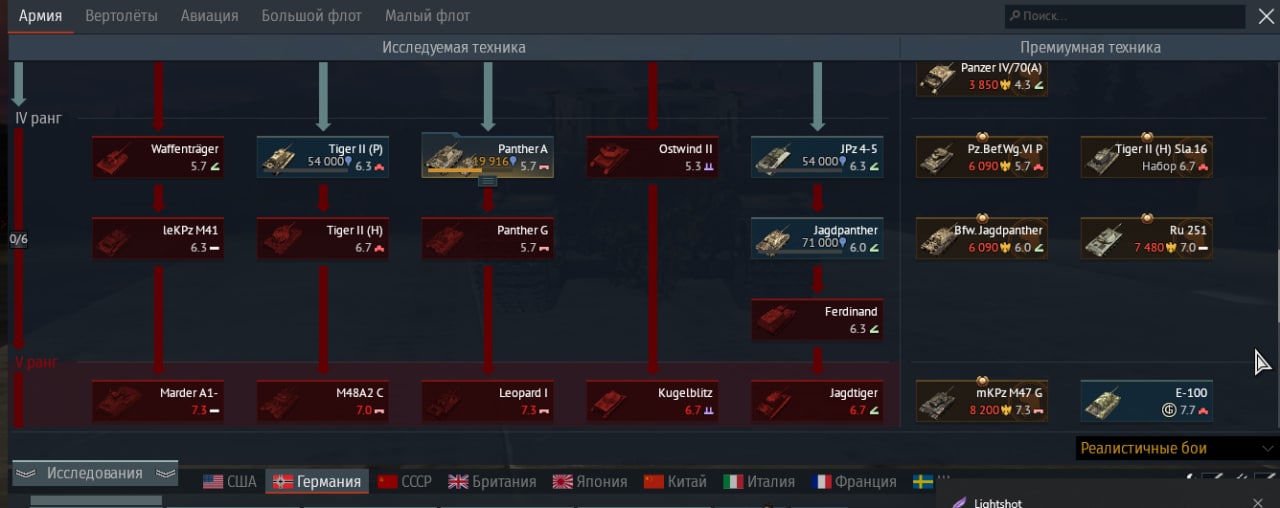The height and width of the screenshot is (508, 1280).
Task: Select the Germany nation flag tab
Action: 319,481
